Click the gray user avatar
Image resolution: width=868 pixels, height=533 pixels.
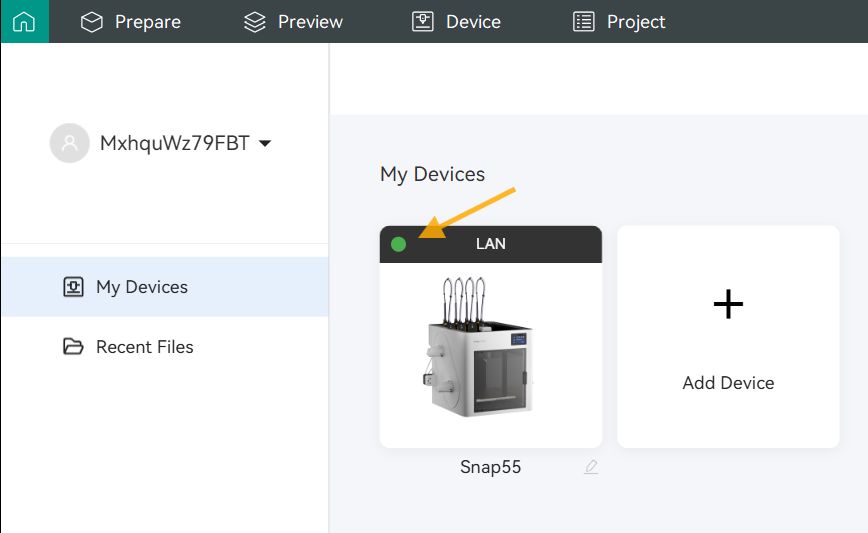[x=69, y=143]
